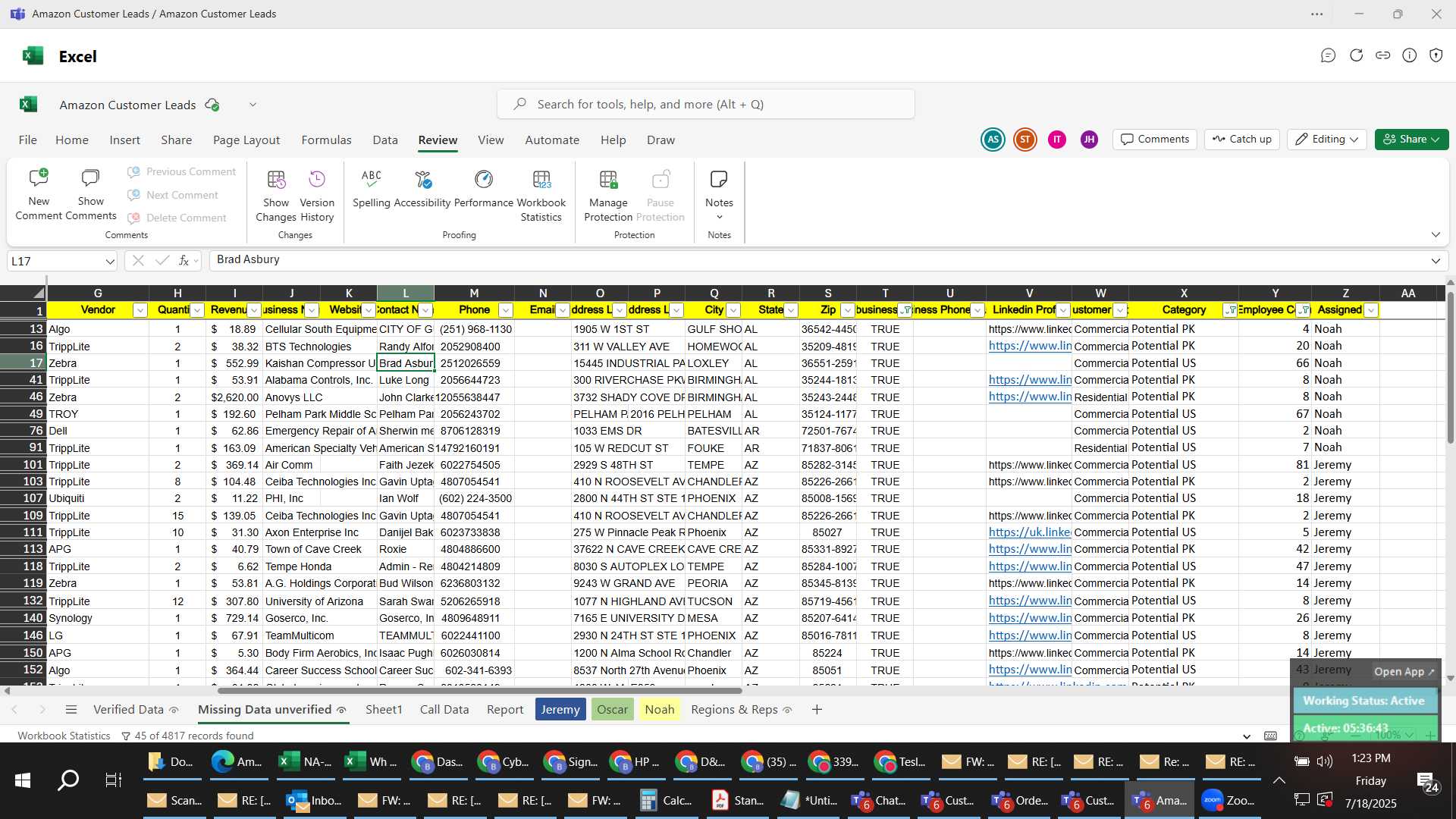Click the select all corner triangle
The width and height of the screenshot is (1456, 819).
point(39,293)
